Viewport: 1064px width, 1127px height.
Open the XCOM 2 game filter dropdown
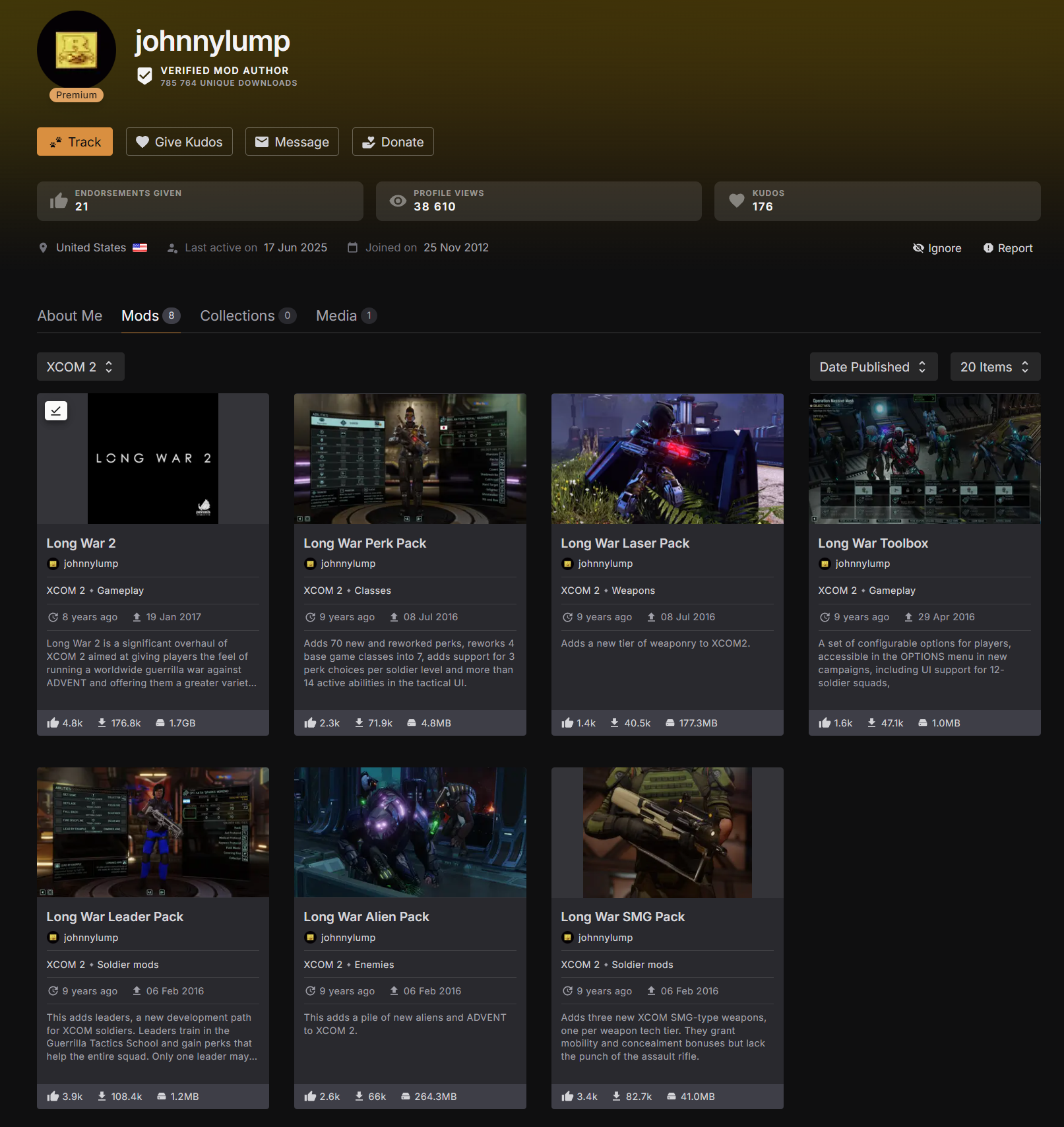(80, 367)
